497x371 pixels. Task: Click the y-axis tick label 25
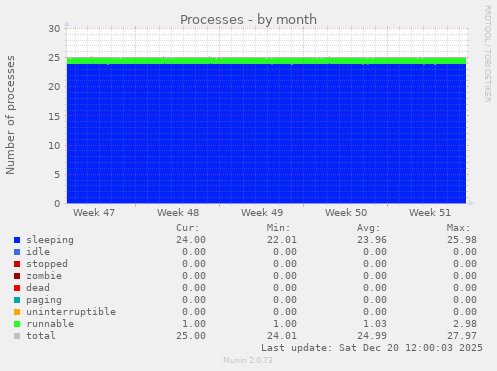[x=54, y=58]
